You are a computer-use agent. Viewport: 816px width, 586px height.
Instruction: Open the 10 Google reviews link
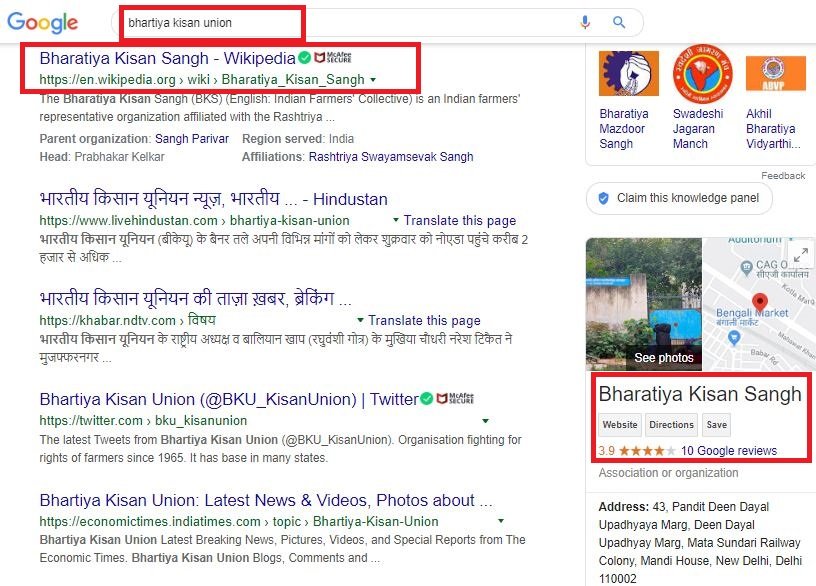coord(728,451)
